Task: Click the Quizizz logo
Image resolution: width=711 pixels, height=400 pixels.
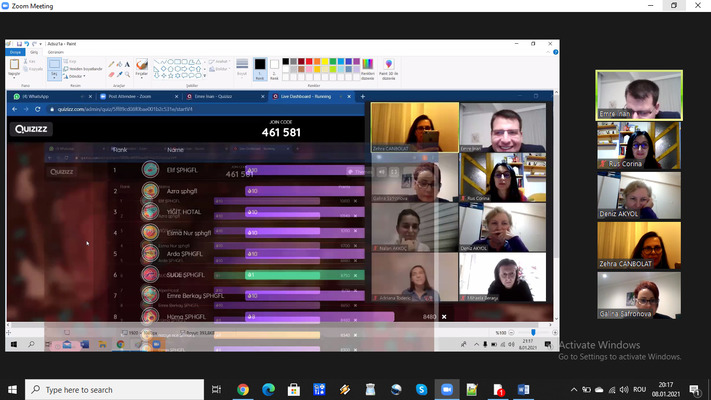Action: [x=31, y=129]
